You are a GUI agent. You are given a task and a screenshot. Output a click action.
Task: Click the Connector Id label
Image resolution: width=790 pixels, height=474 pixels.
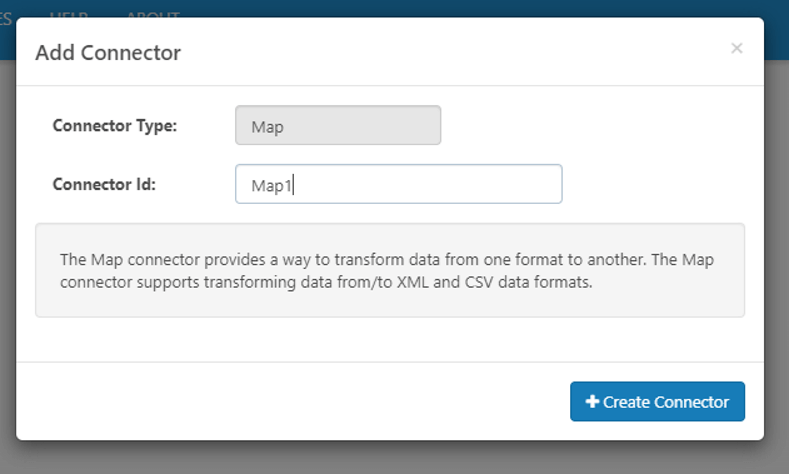pyautogui.click(x=104, y=184)
